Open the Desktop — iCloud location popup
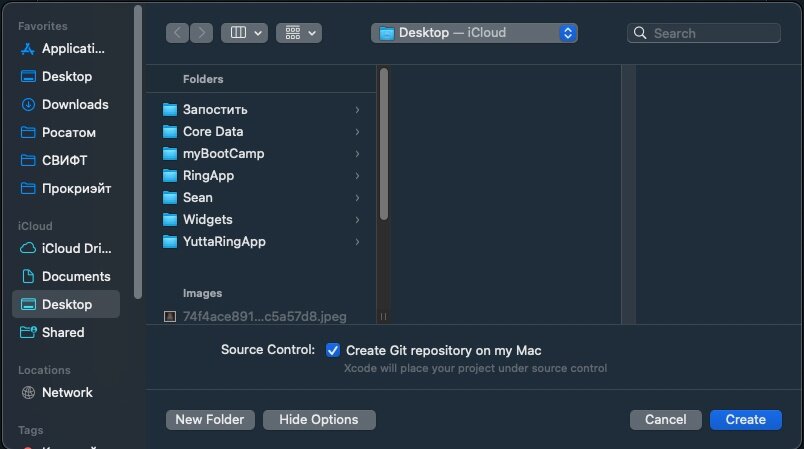The height and width of the screenshot is (449, 804). 474,33
